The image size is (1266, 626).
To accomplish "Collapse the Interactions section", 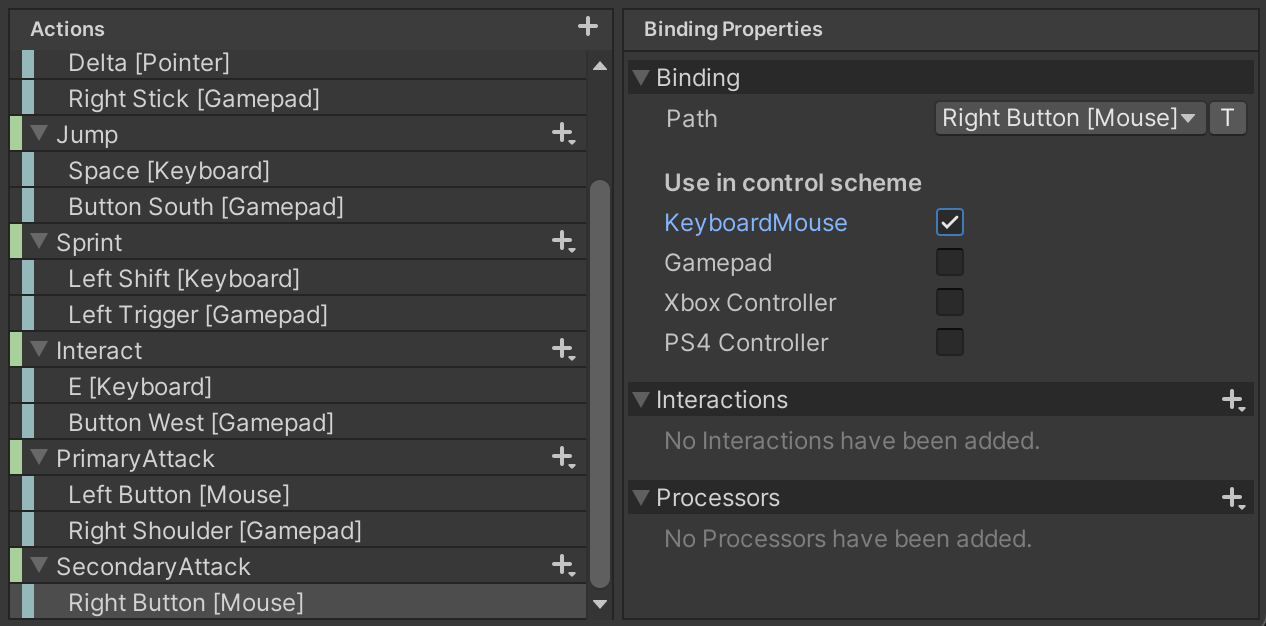I will (642, 400).
